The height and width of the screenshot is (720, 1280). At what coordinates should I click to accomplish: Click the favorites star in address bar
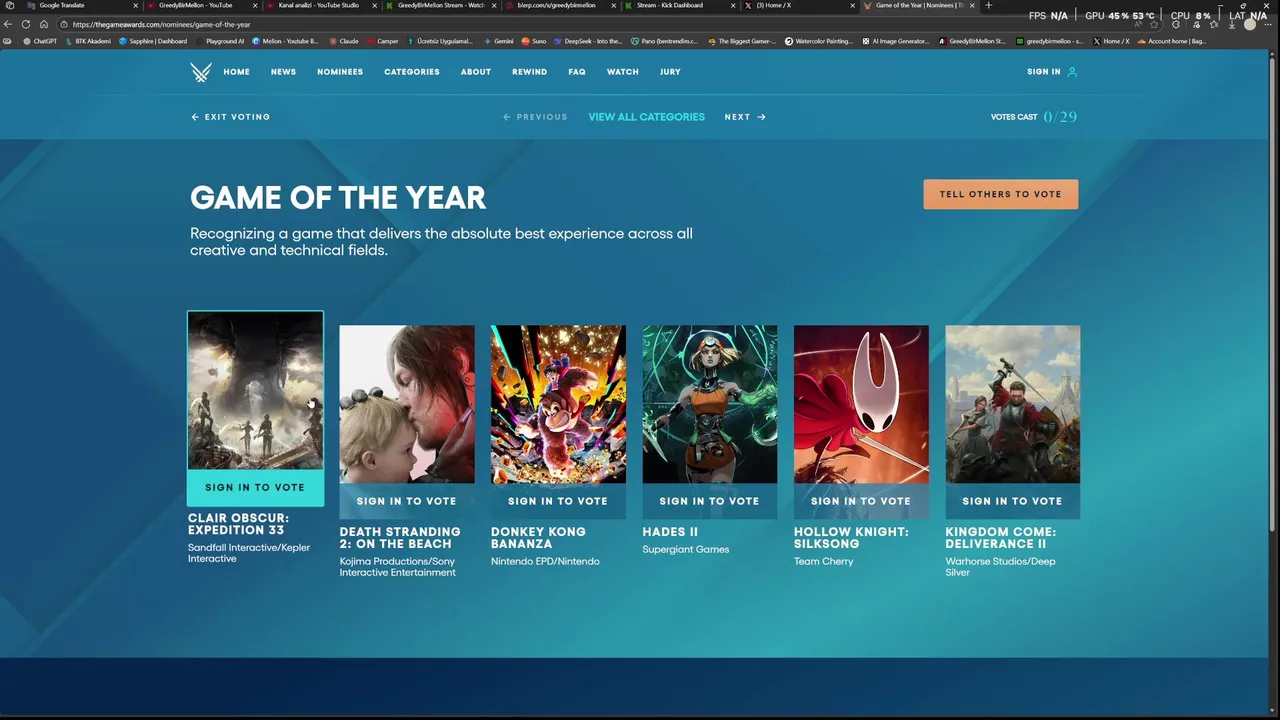point(1154,24)
